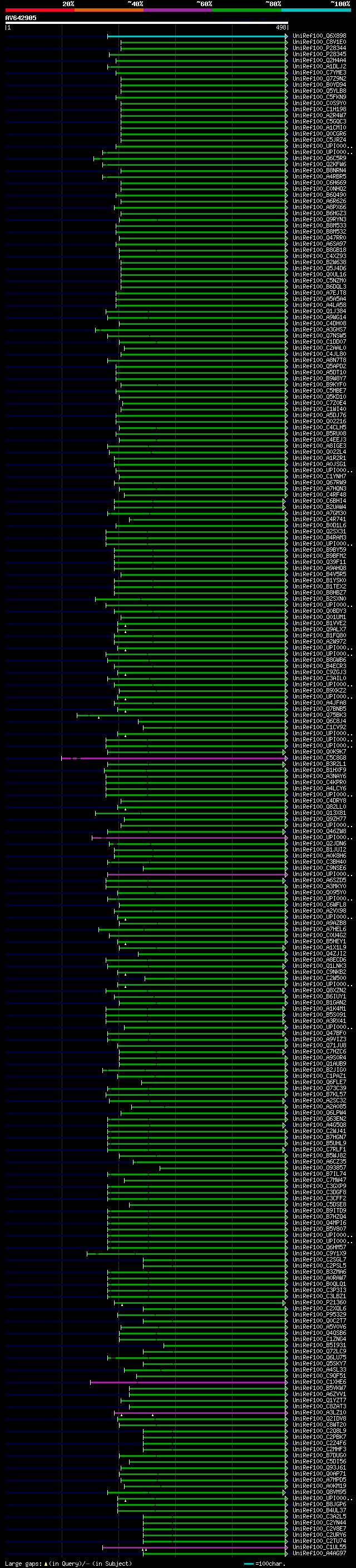Open hit UniRef100_C1H198
This screenshot has width=356, height=1568.
[319, 109]
